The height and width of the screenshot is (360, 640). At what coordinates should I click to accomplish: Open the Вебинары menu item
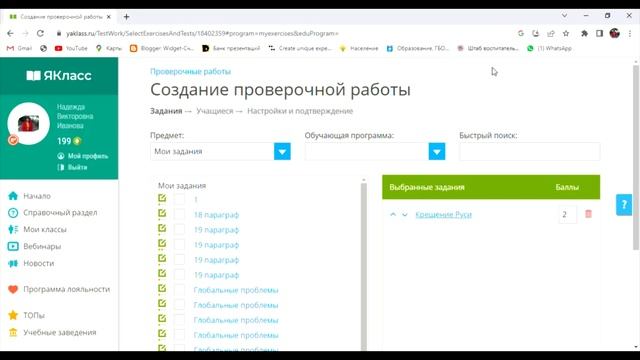42,247
